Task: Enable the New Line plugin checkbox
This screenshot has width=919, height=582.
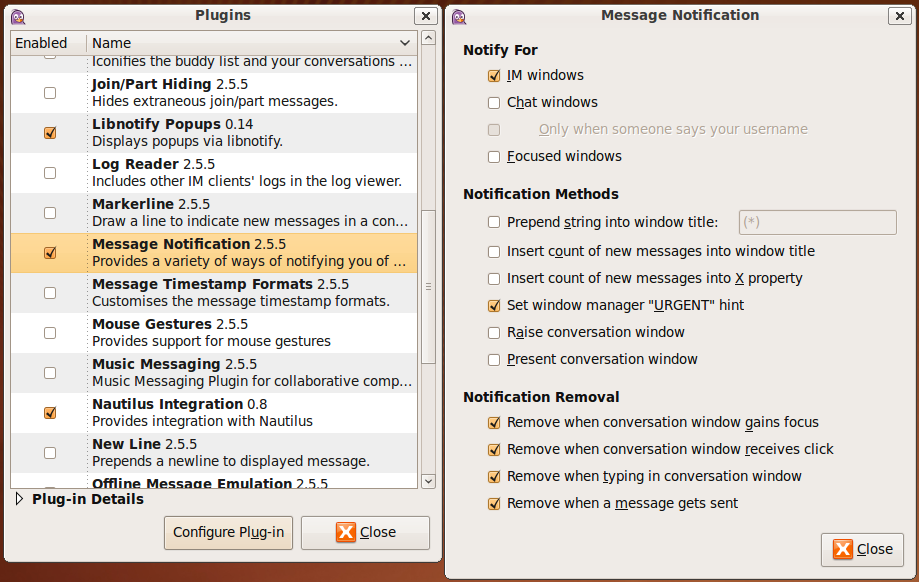Action: pyautogui.click(x=50, y=453)
